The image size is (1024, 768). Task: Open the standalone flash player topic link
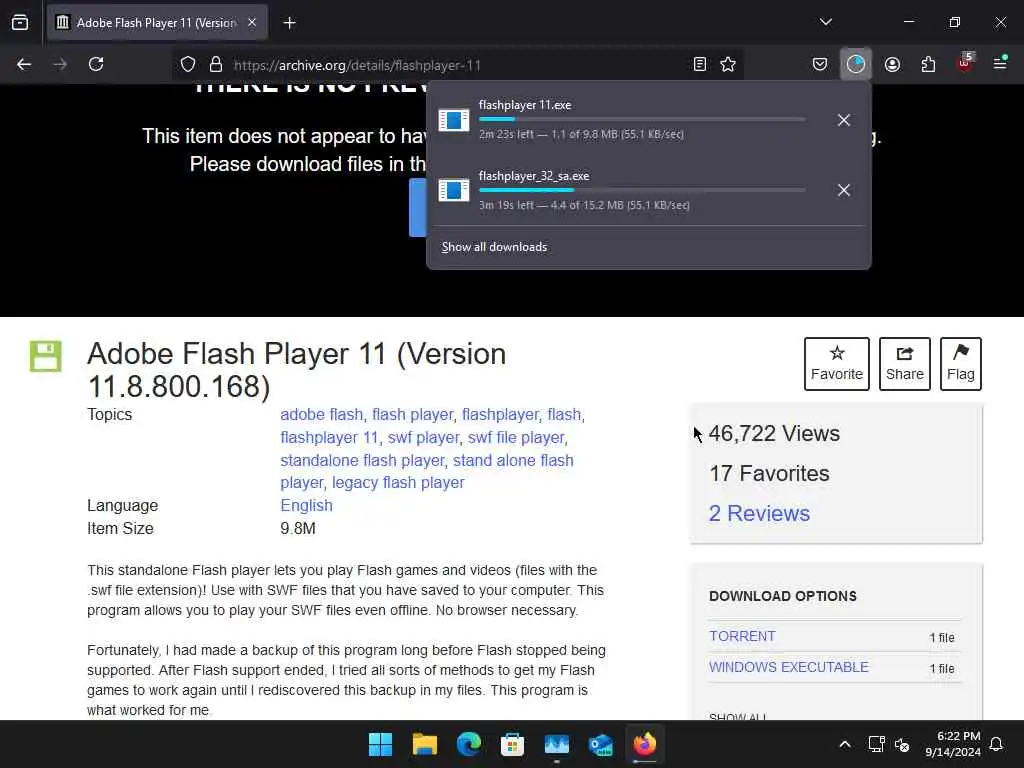click(x=362, y=460)
